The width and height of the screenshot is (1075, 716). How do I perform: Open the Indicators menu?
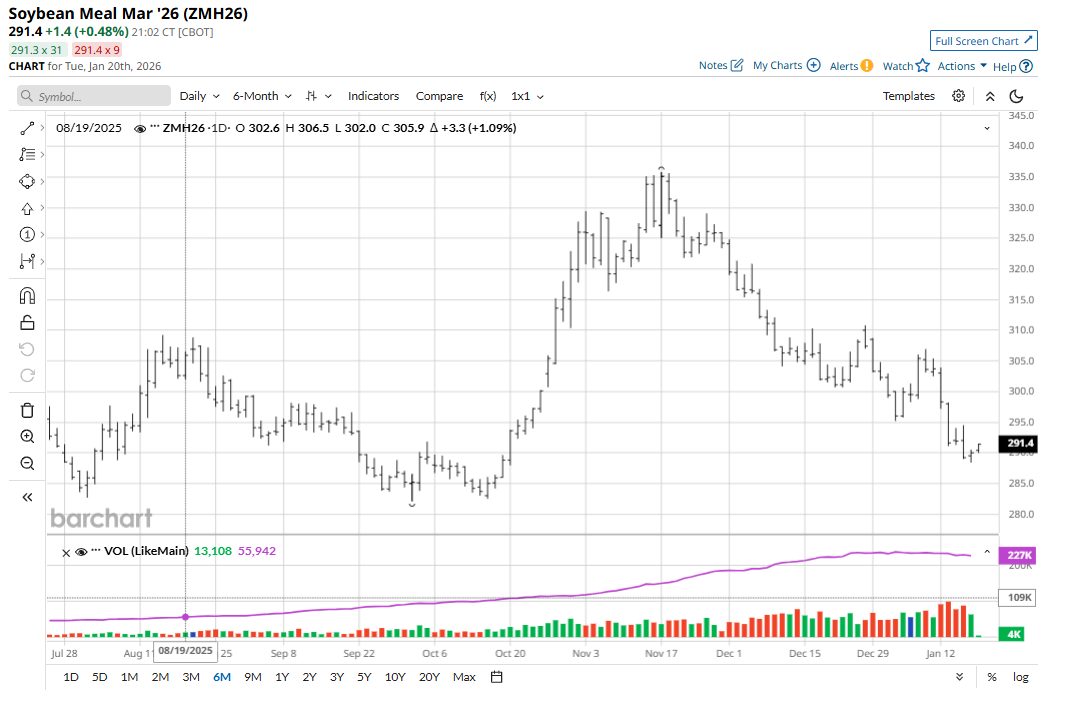tap(373, 96)
